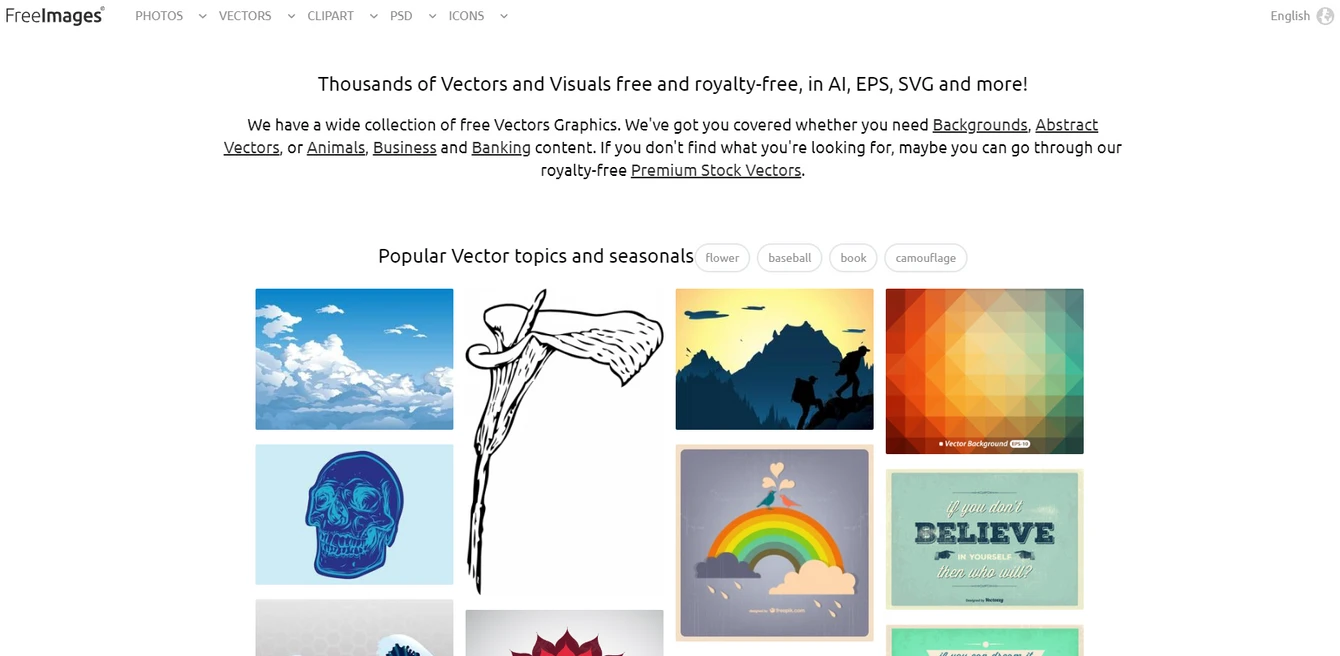This screenshot has height=656, width=1340.
Task: Open the blue skull vector thumbnail
Action: tap(354, 514)
